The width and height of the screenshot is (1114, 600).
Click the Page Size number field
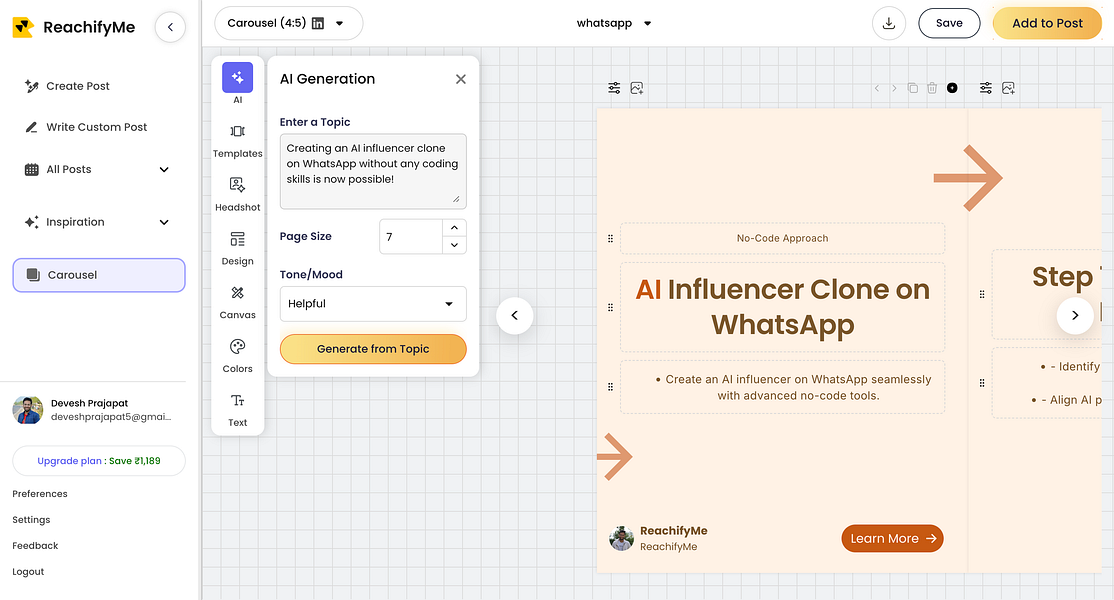point(411,236)
